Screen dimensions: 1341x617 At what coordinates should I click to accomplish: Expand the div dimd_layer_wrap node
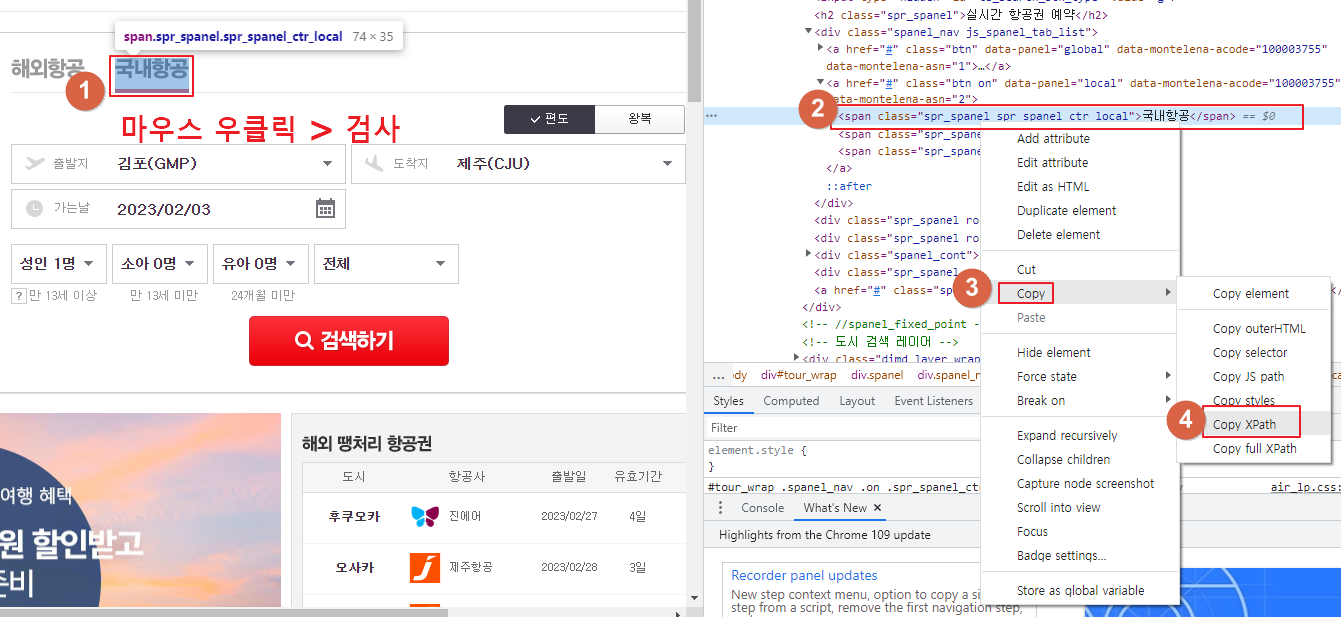(797, 357)
